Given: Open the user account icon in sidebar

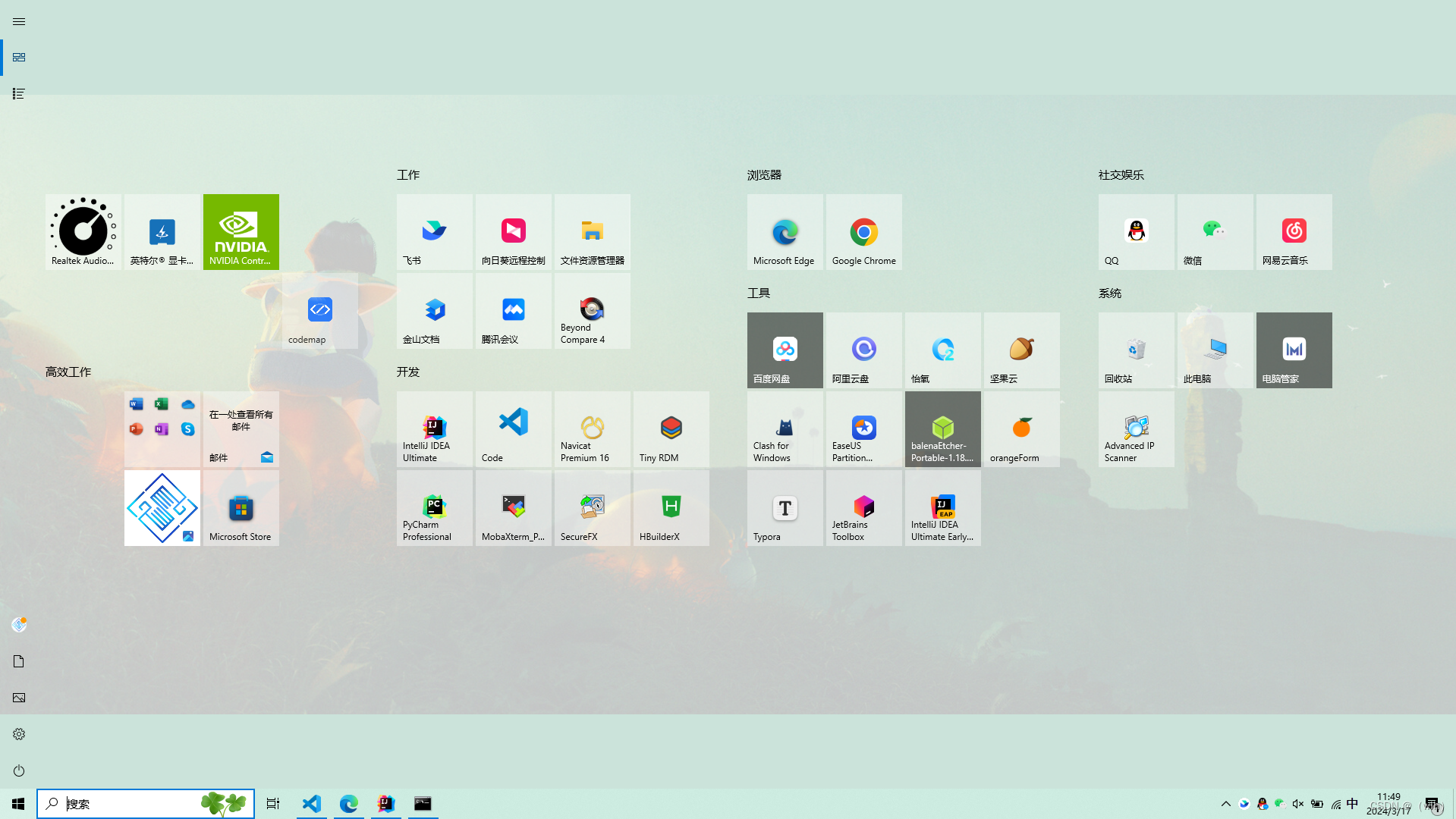Looking at the screenshot, I should [19, 625].
